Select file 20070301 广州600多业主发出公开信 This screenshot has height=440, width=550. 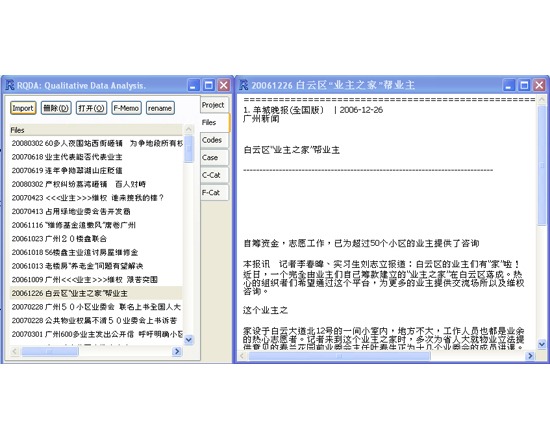[96, 334]
